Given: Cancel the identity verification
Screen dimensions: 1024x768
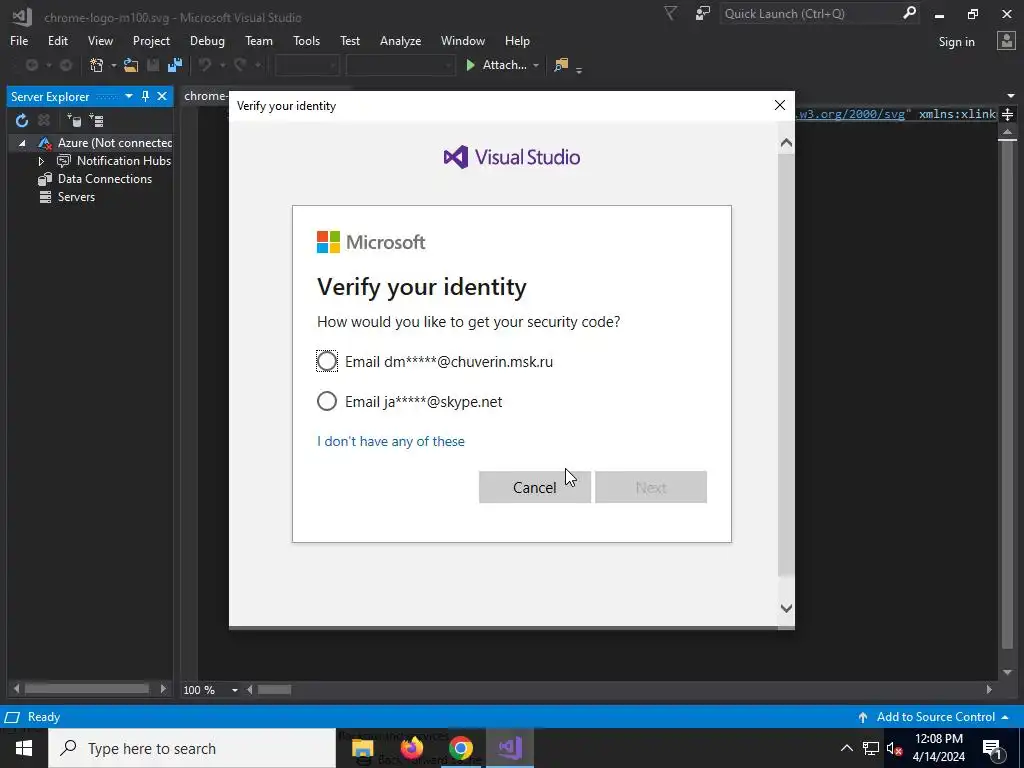Looking at the screenshot, I should [534, 487].
